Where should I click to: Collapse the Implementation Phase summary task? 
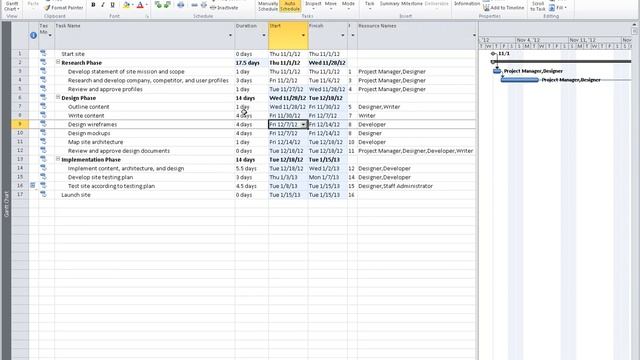58,159
